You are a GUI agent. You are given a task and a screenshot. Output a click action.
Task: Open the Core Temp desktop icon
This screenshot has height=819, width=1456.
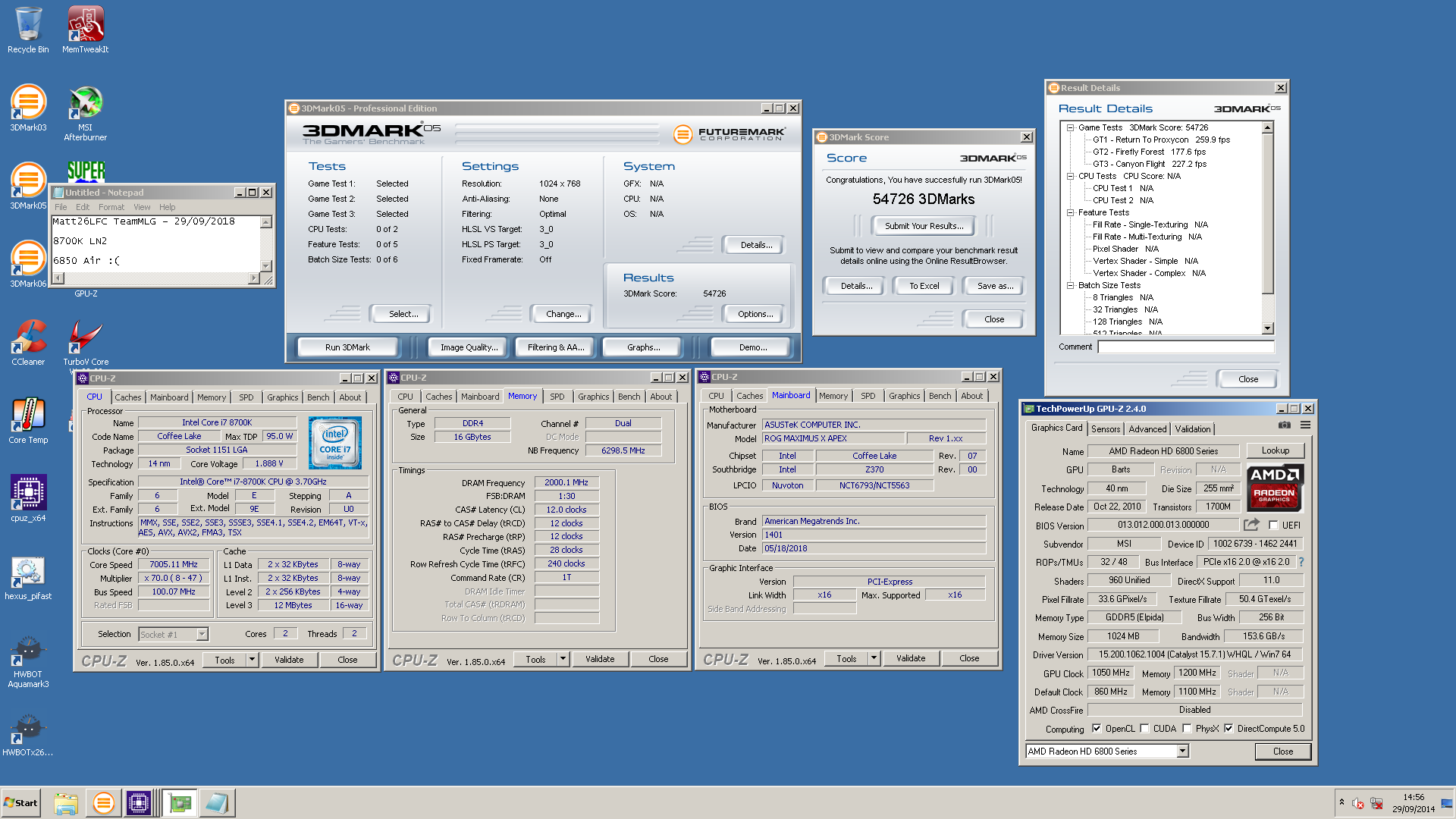[x=28, y=421]
